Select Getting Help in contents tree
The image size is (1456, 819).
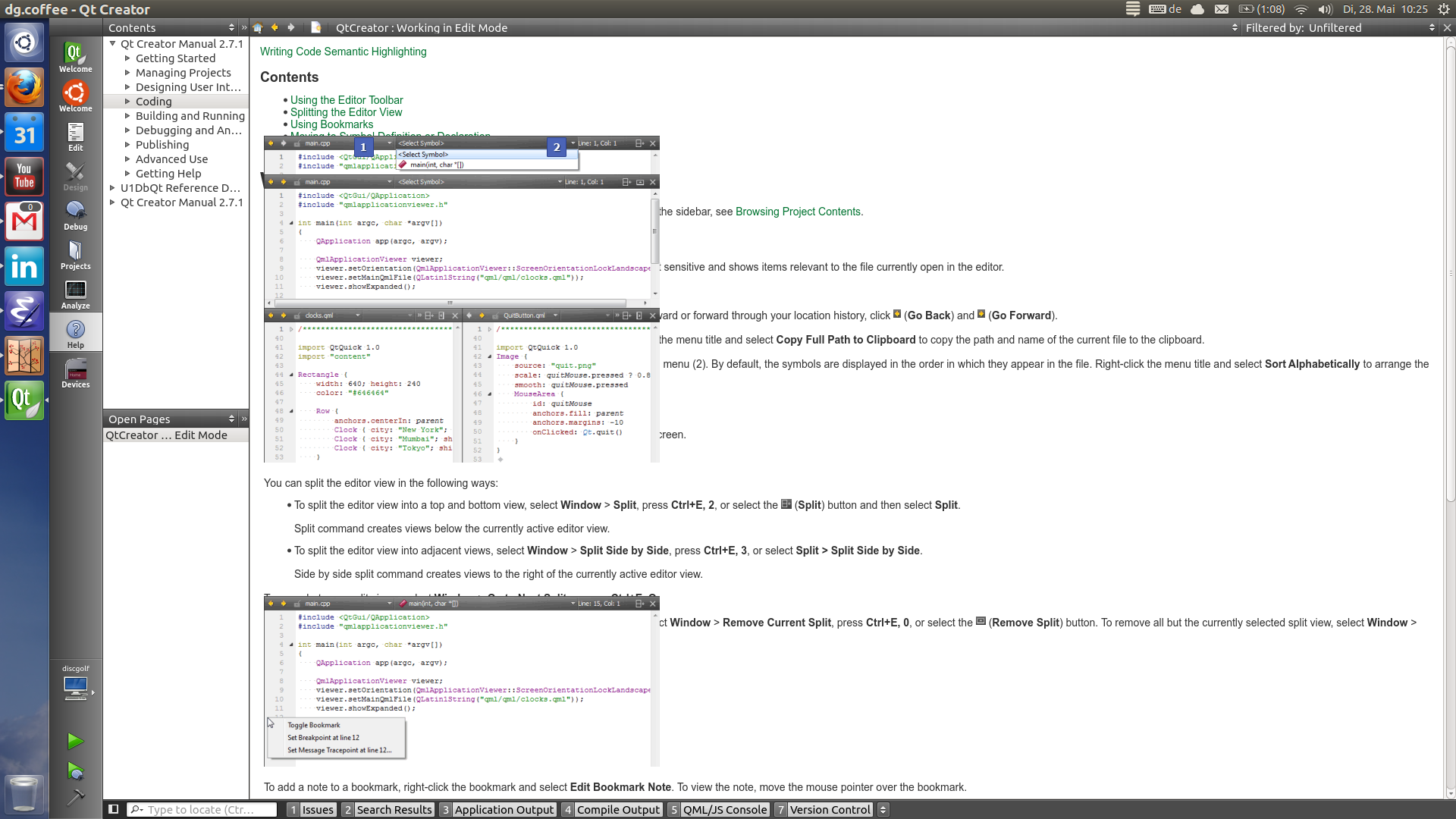click(168, 174)
